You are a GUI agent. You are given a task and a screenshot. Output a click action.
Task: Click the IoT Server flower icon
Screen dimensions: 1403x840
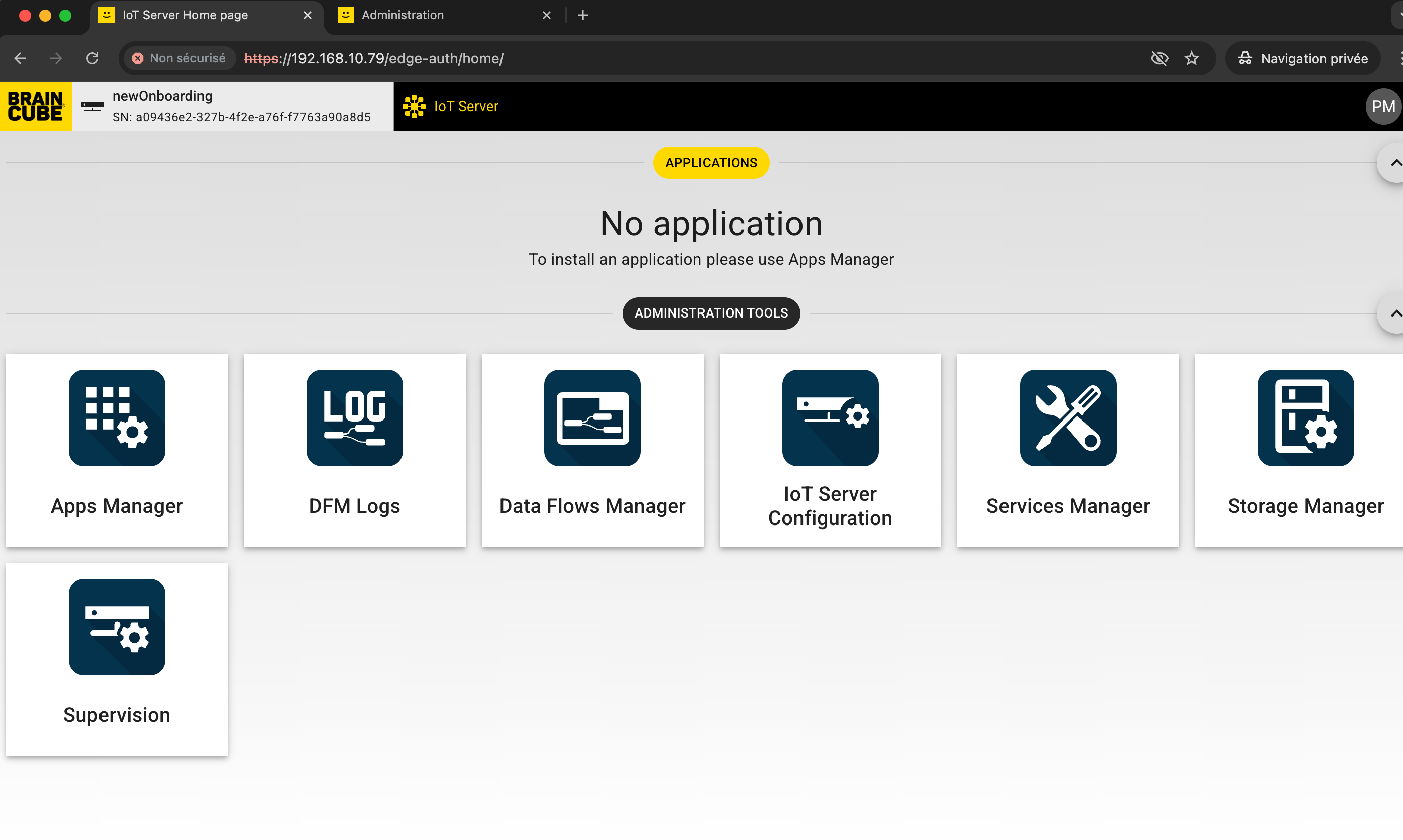pos(414,107)
